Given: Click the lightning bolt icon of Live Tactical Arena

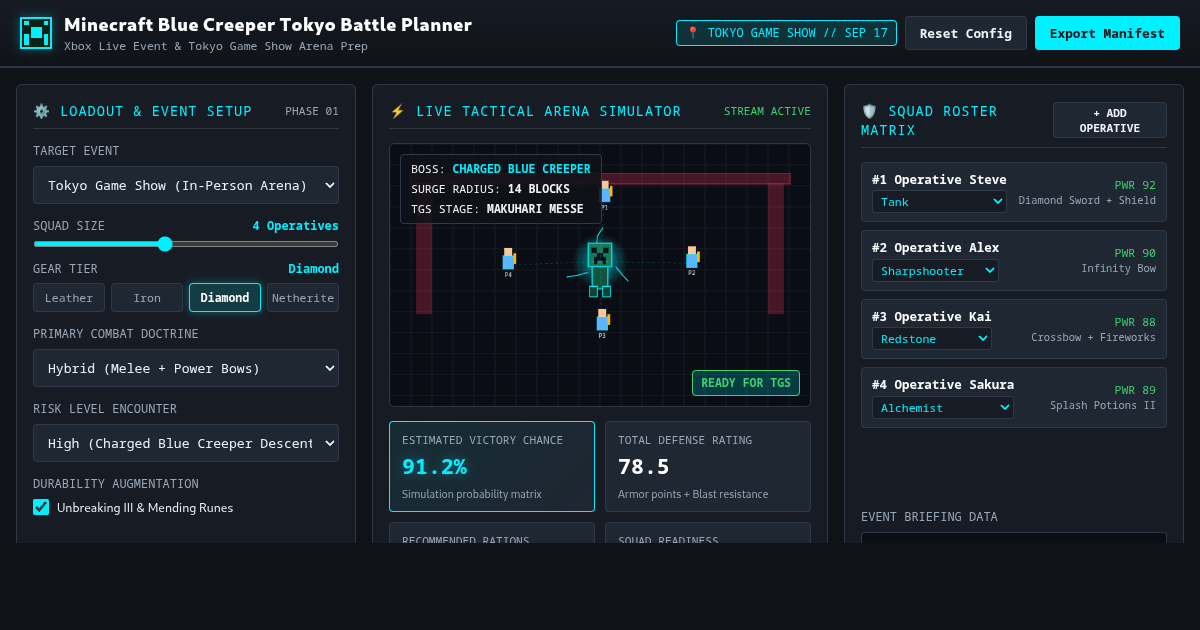Looking at the screenshot, I should 397,112.
